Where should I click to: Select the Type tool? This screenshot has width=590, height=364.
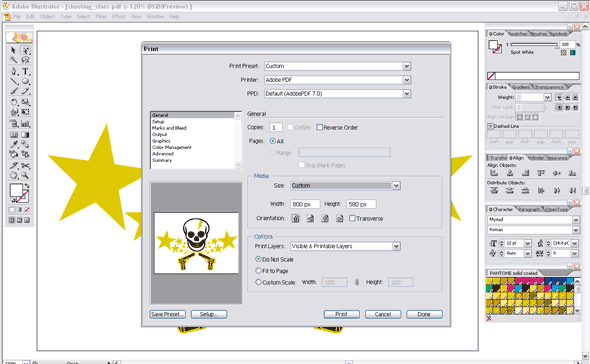[25, 71]
